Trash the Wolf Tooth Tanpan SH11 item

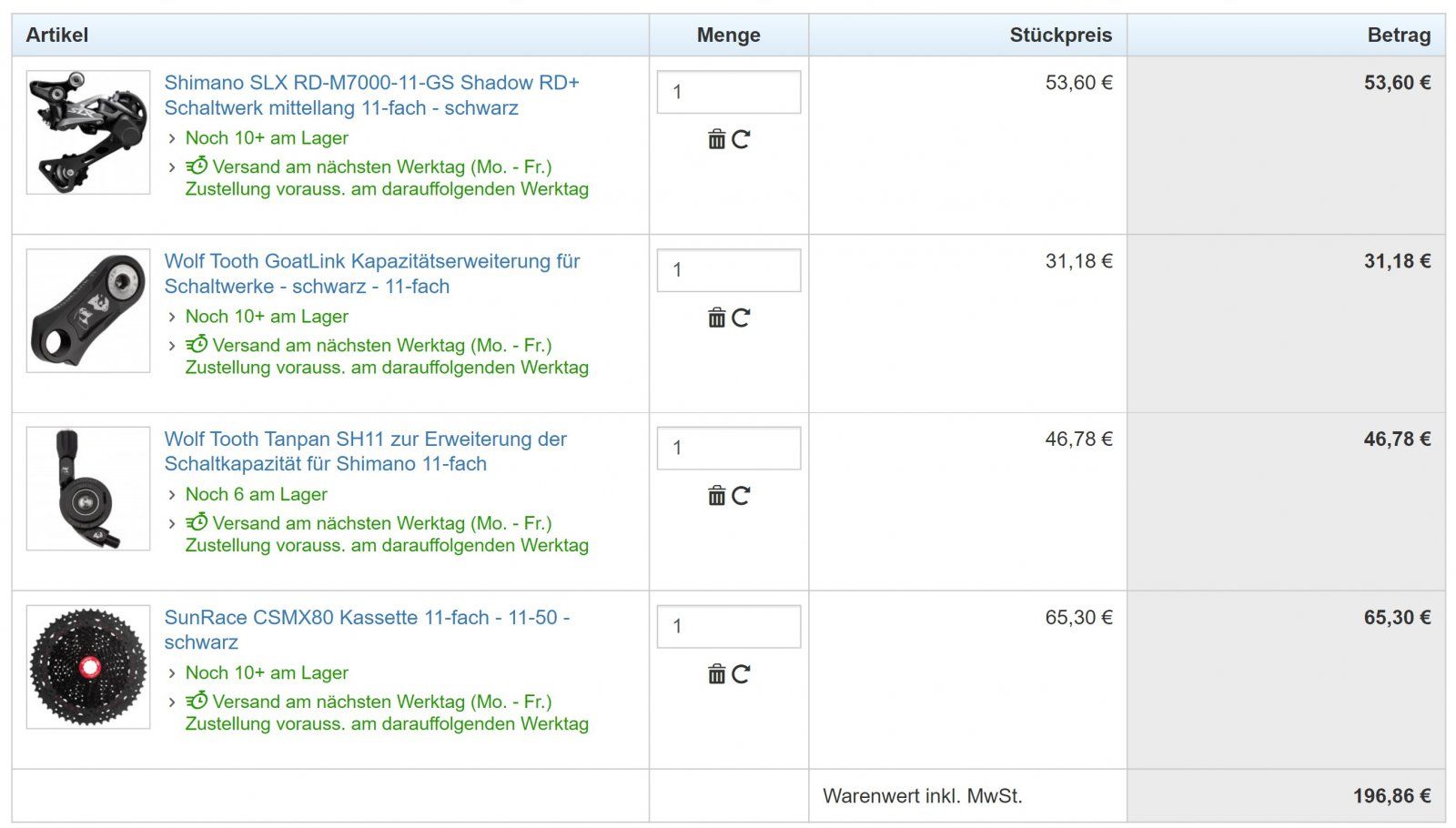tap(717, 496)
